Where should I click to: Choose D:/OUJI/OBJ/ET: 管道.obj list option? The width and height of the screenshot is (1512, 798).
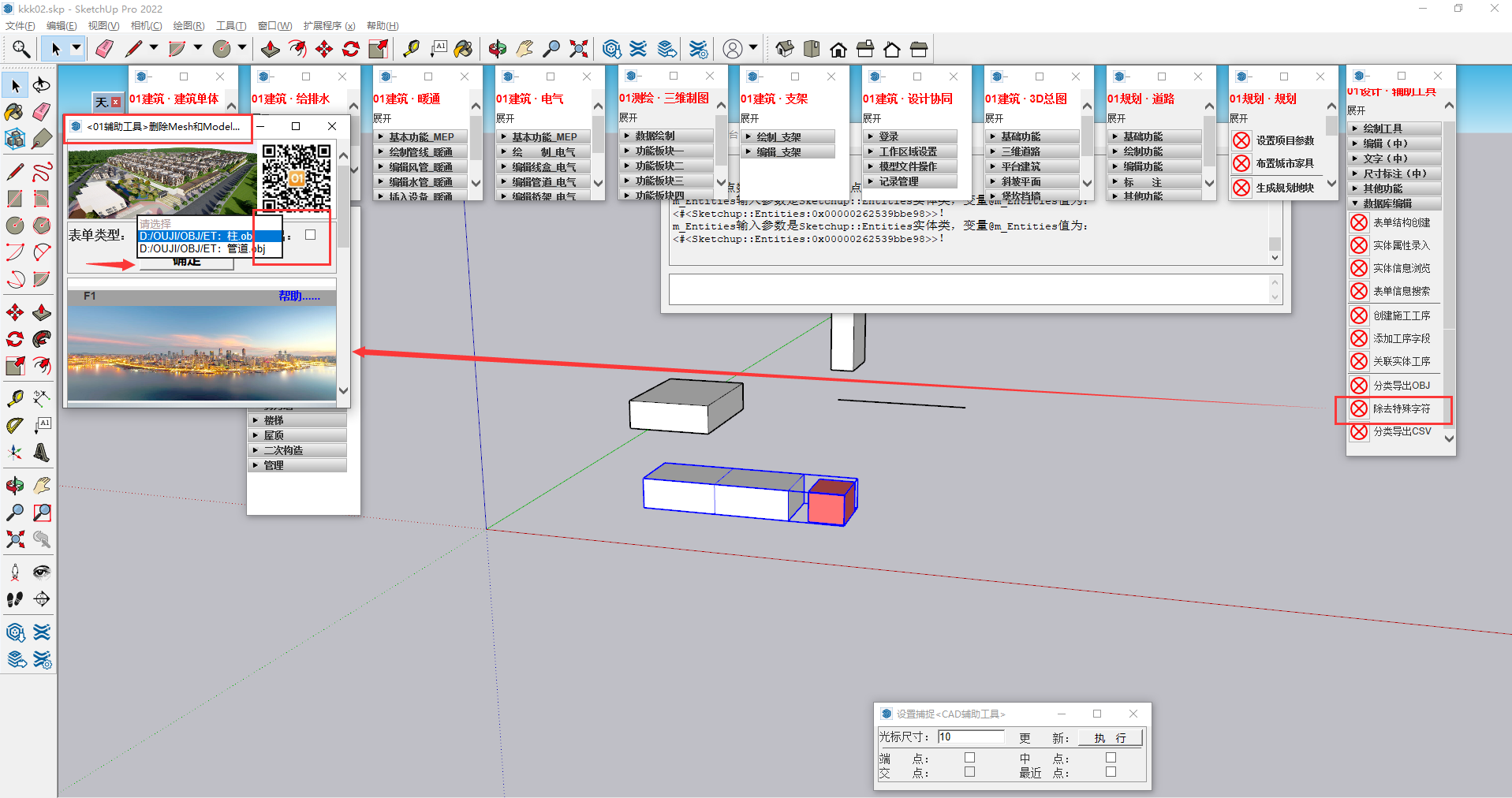[x=210, y=248]
